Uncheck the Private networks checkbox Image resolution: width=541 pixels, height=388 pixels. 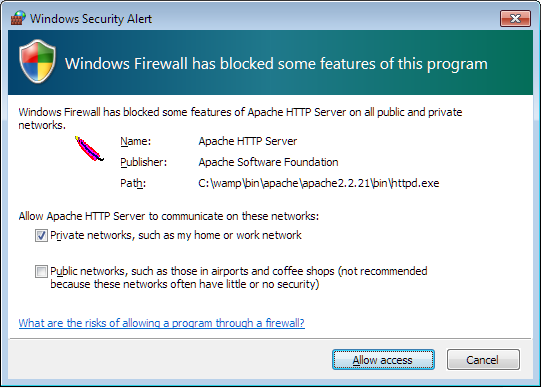pyautogui.click(x=41, y=236)
